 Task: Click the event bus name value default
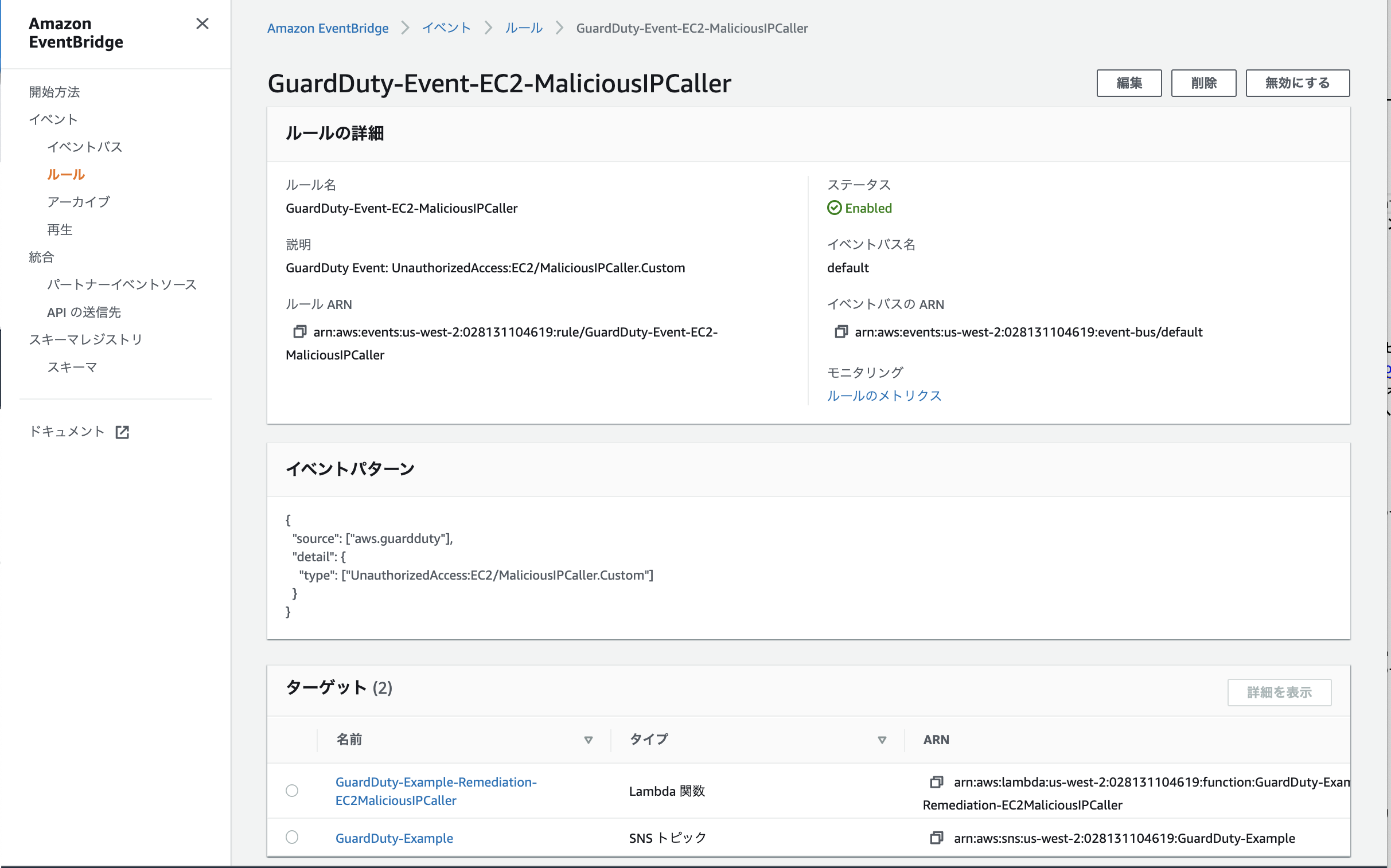[848, 268]
